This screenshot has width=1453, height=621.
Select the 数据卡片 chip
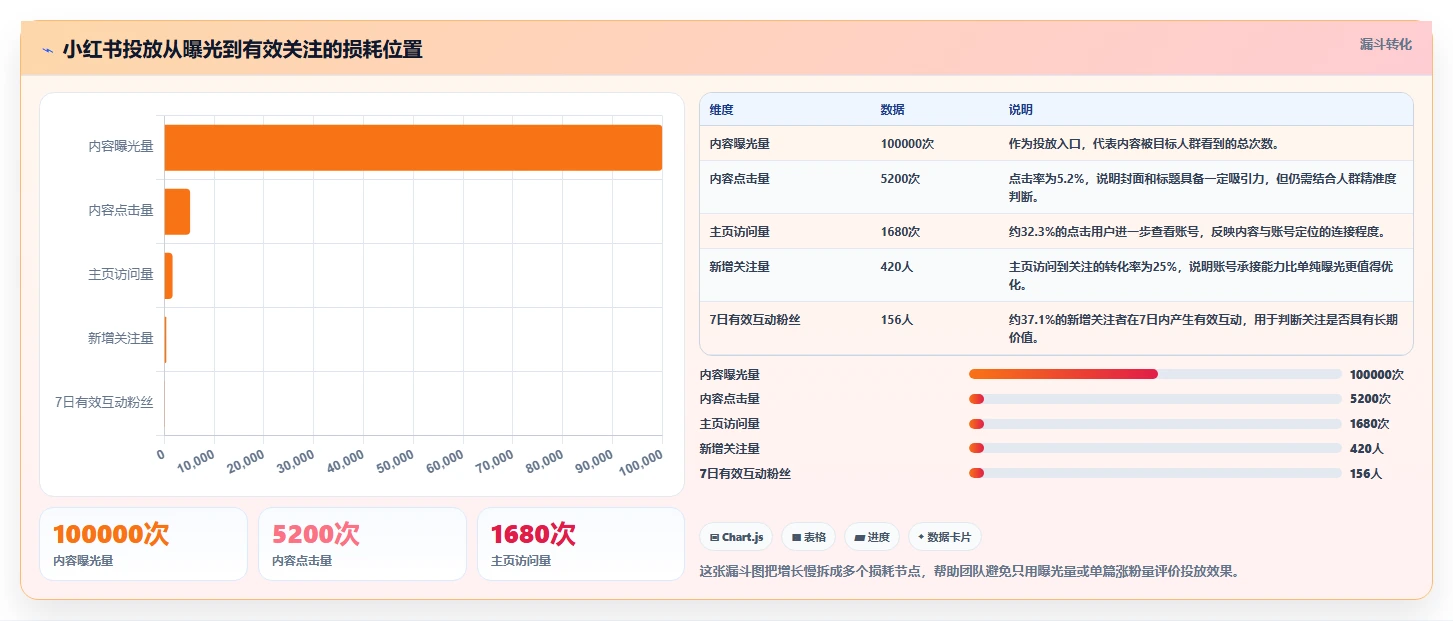(x=945, y=537)
